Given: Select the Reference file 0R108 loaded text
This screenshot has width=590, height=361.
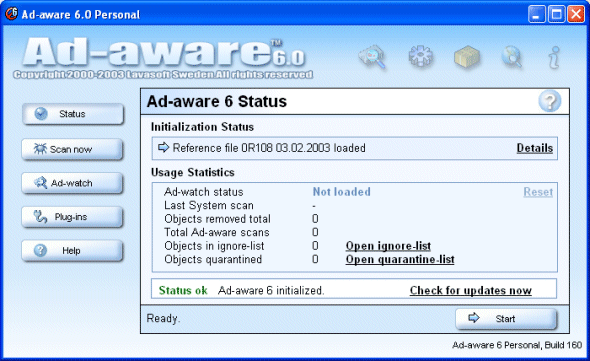Looking at the screenshot, I should [269, 148].
